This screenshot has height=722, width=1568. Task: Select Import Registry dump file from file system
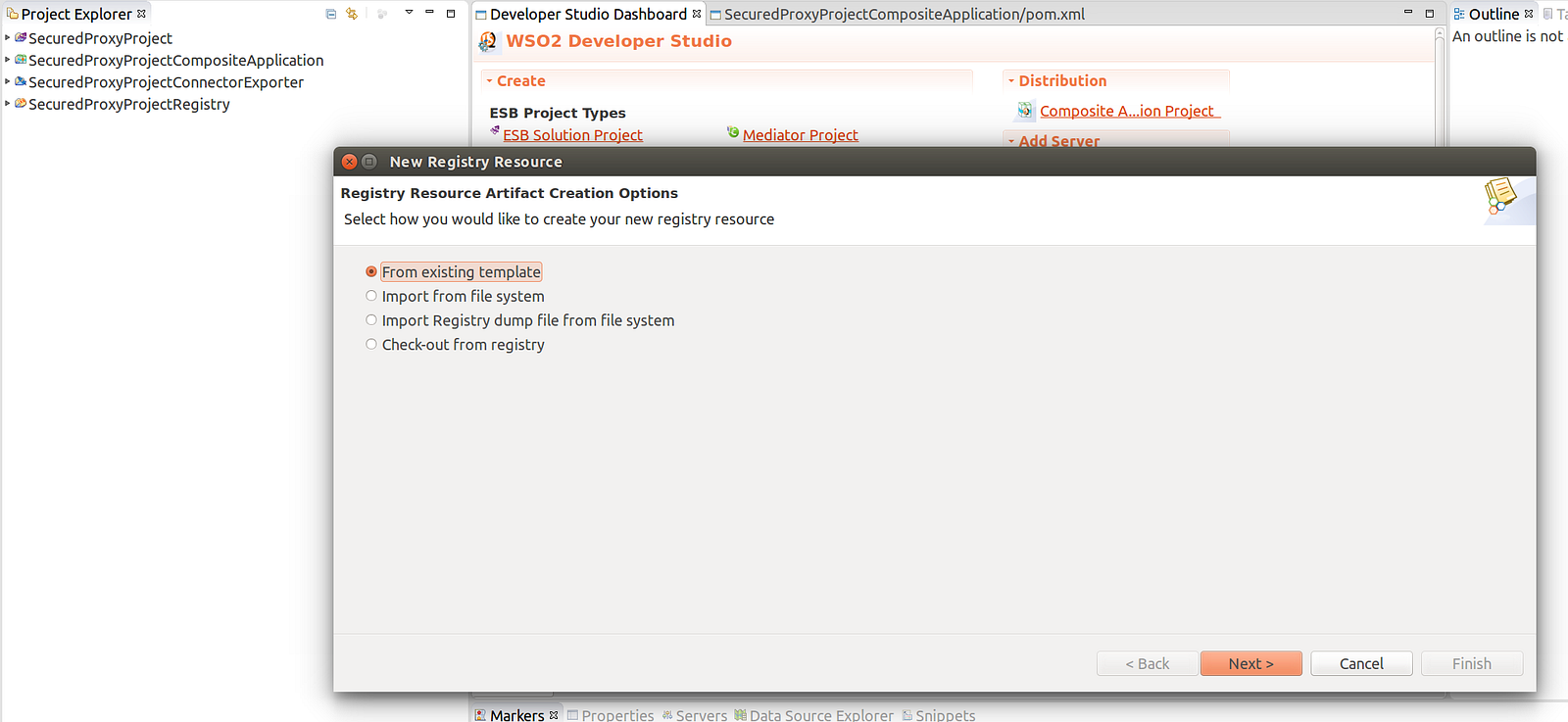click(x=519, y=320)
